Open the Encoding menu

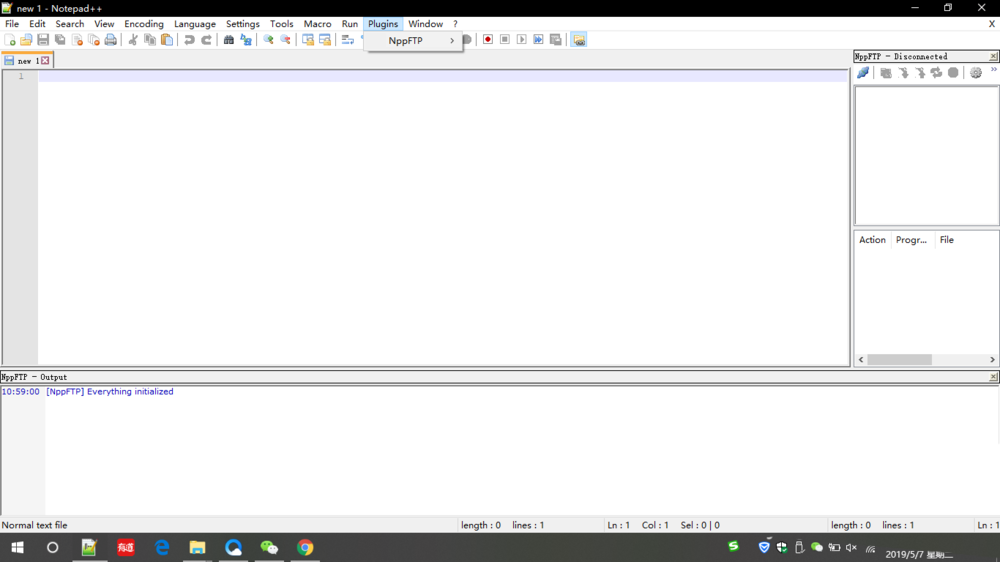point(143,24)
